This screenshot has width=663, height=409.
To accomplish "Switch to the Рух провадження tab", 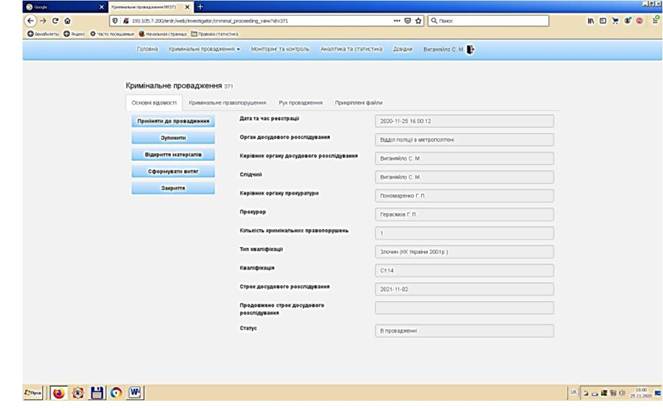I will [301, 103].
